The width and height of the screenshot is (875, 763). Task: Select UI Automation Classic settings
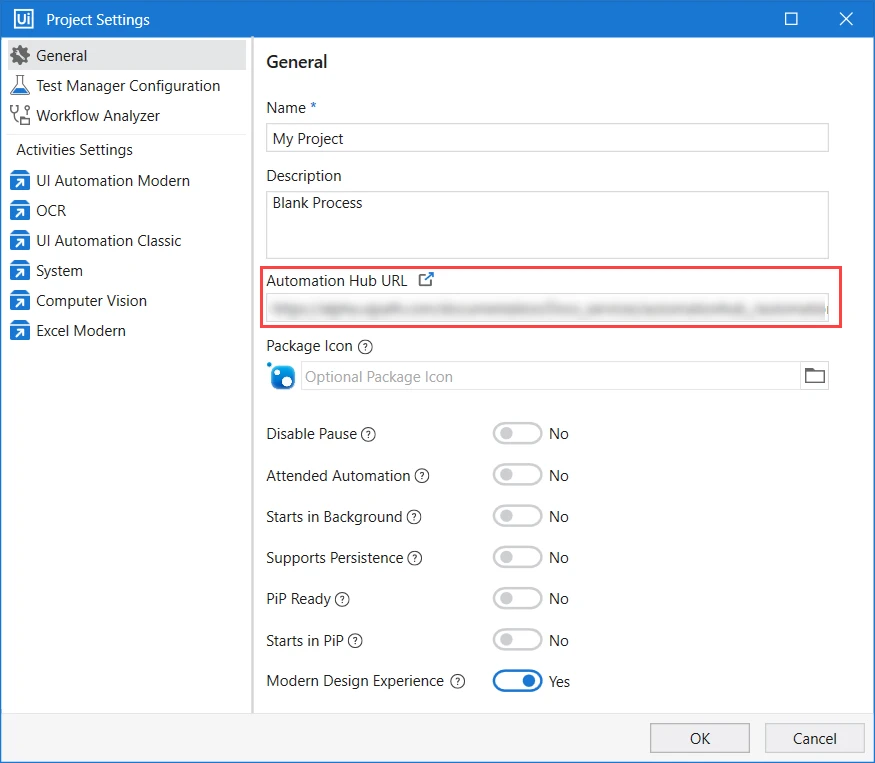tap(127, 241)
